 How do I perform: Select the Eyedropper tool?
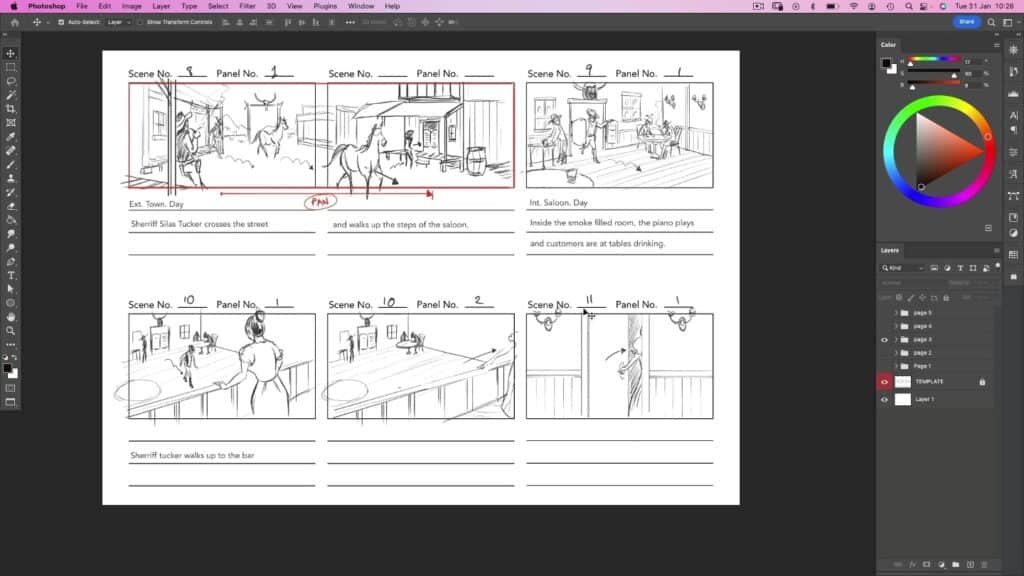point(10,136)
